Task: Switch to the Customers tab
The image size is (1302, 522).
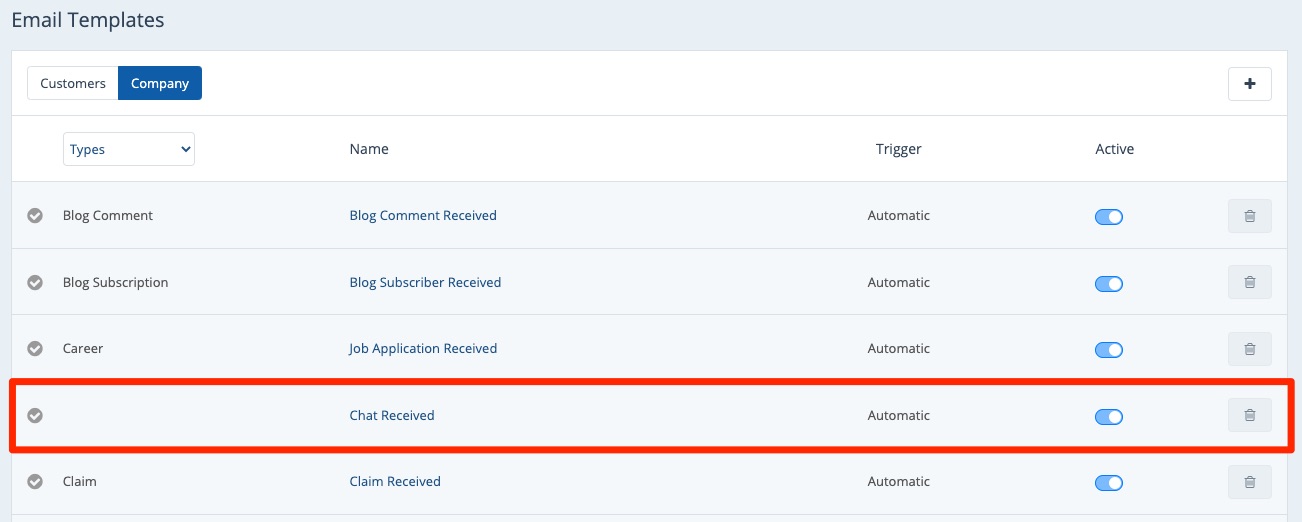Action: coord(73,84)
